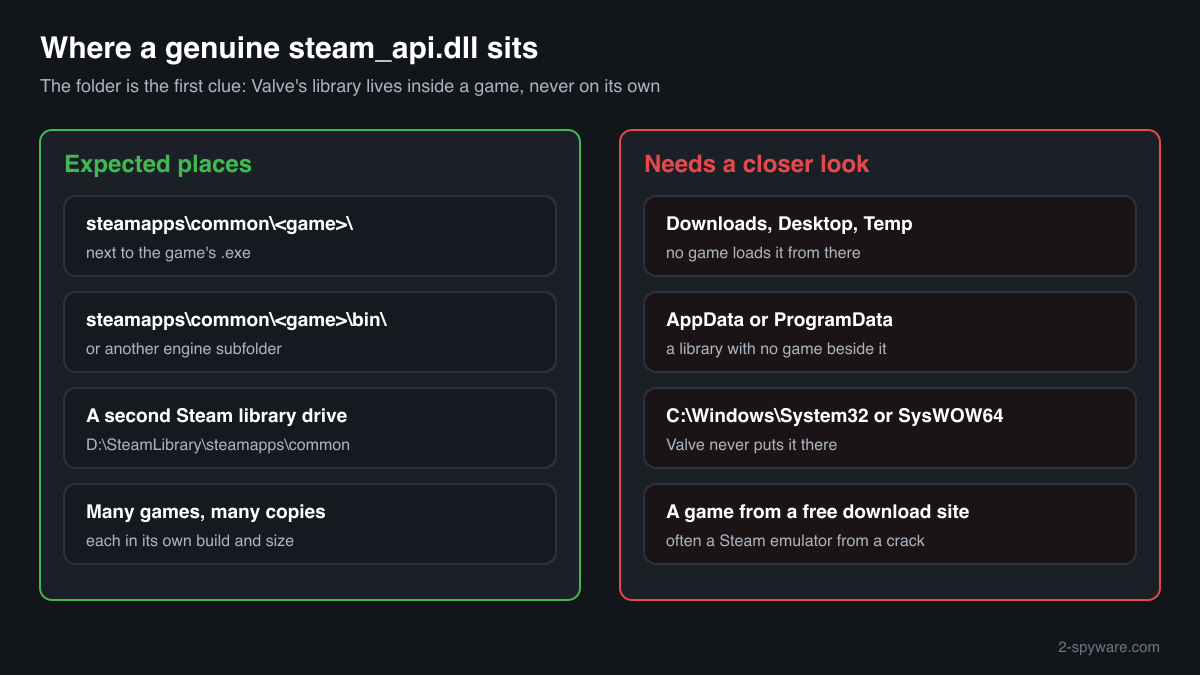Select the 'Needs a closer look' heading

[757, 164]
